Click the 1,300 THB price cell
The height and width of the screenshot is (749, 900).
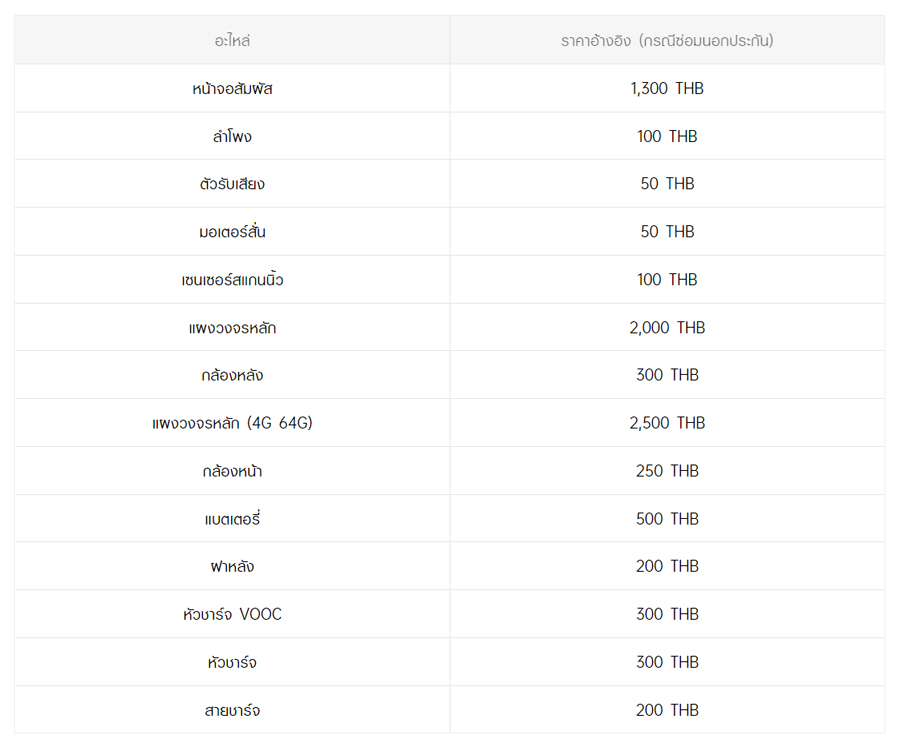point(667,89)
